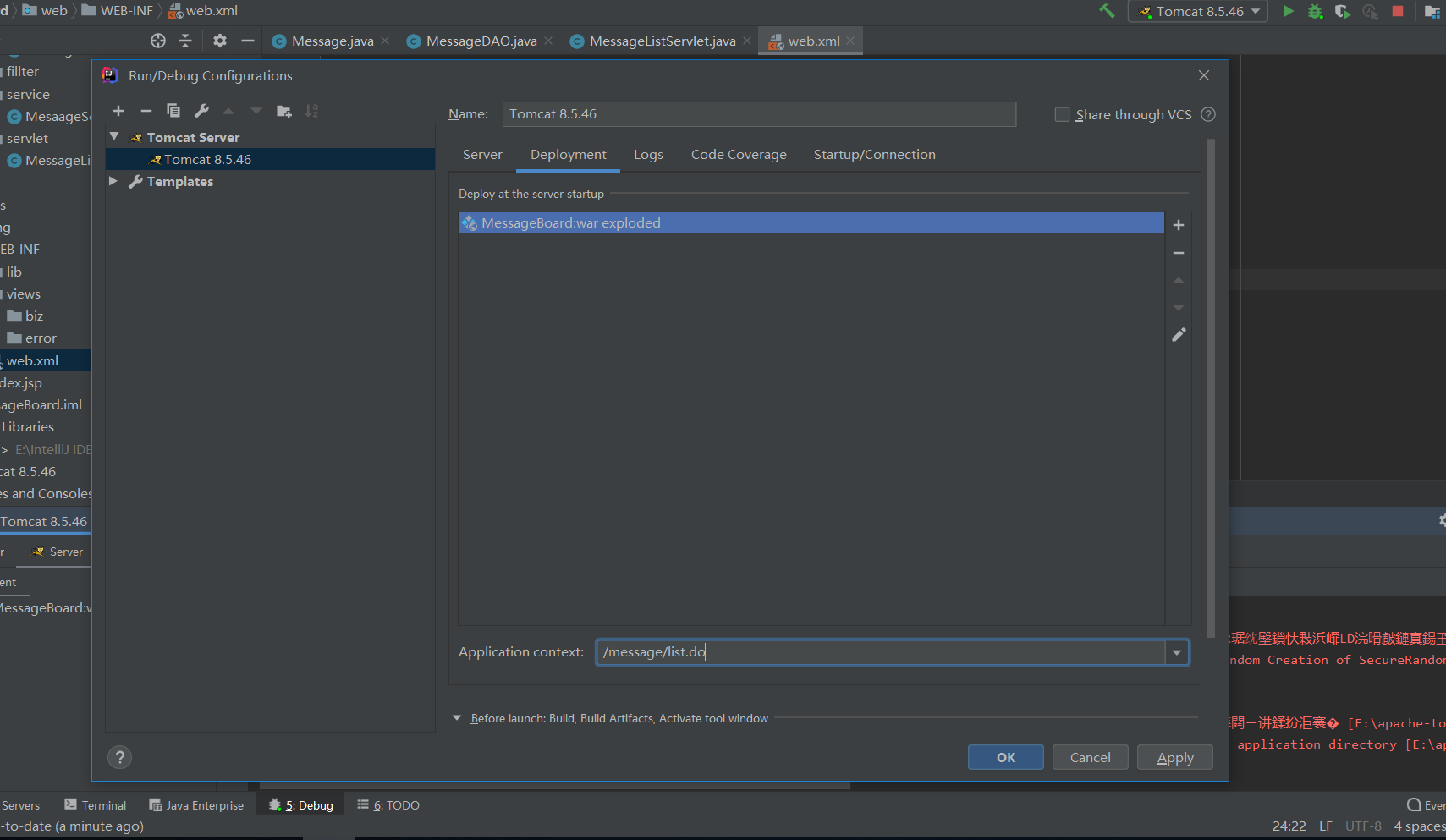Select web.xml in project tree
Screen dimensions: 1446x840
click(x=33, y=360)
